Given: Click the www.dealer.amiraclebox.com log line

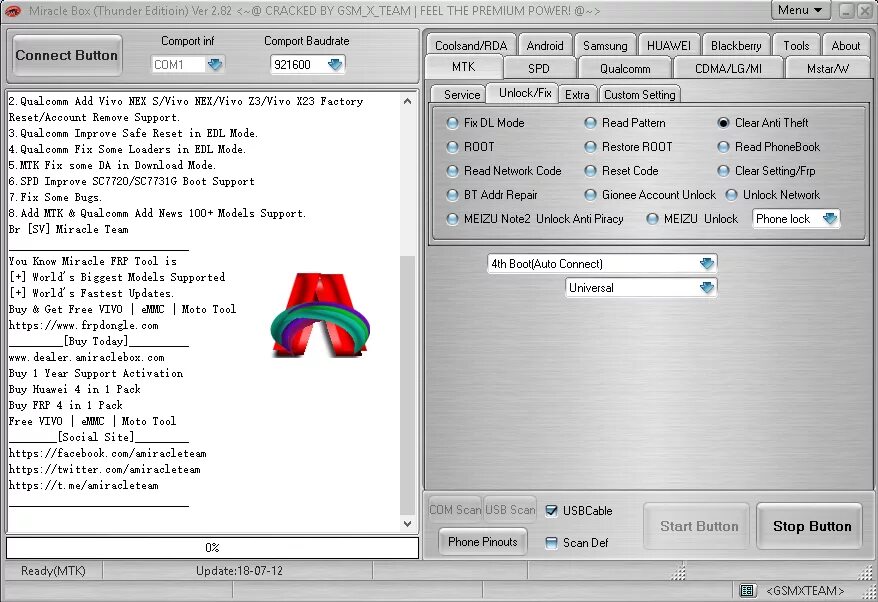Looking at the screenshot, I should pos(86,357).
